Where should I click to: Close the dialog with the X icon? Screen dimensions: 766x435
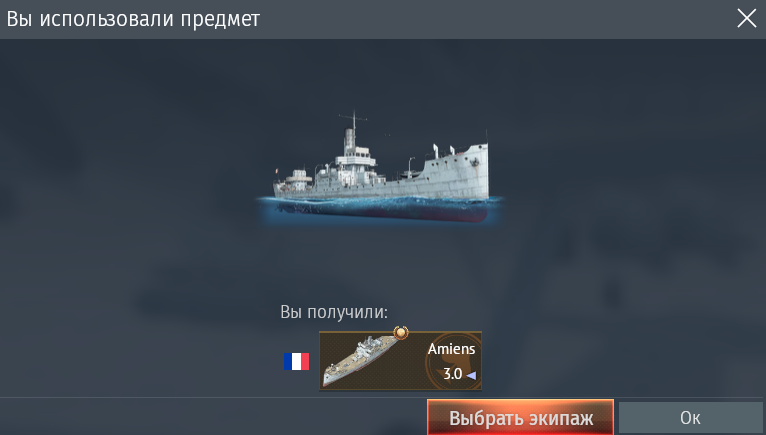(746, 19)
